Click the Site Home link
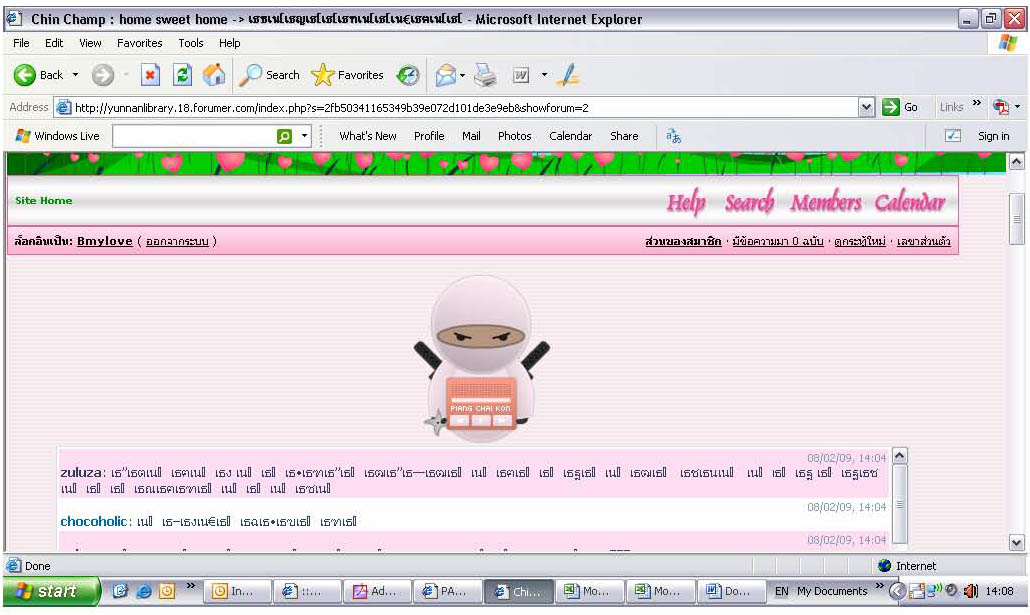Screen dimensions: 1030x615 tap(44, 201)
